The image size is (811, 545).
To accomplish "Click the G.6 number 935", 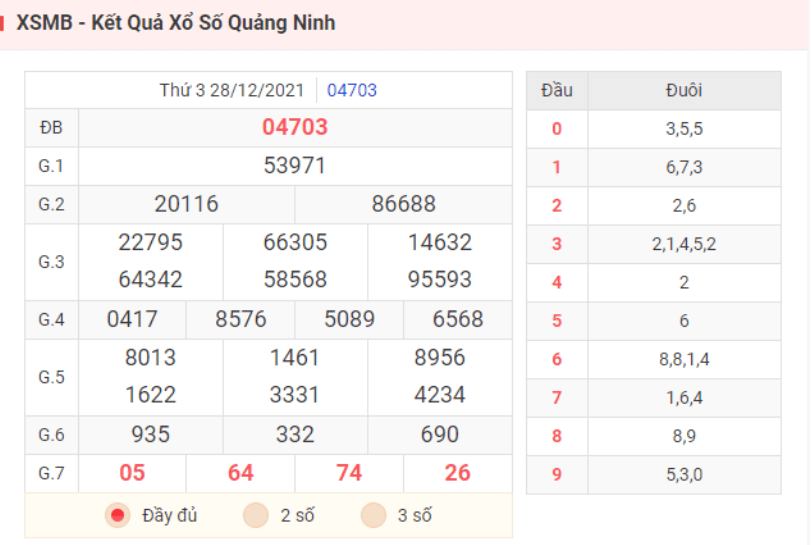I will pyautogui.click(x=151, y=434).
